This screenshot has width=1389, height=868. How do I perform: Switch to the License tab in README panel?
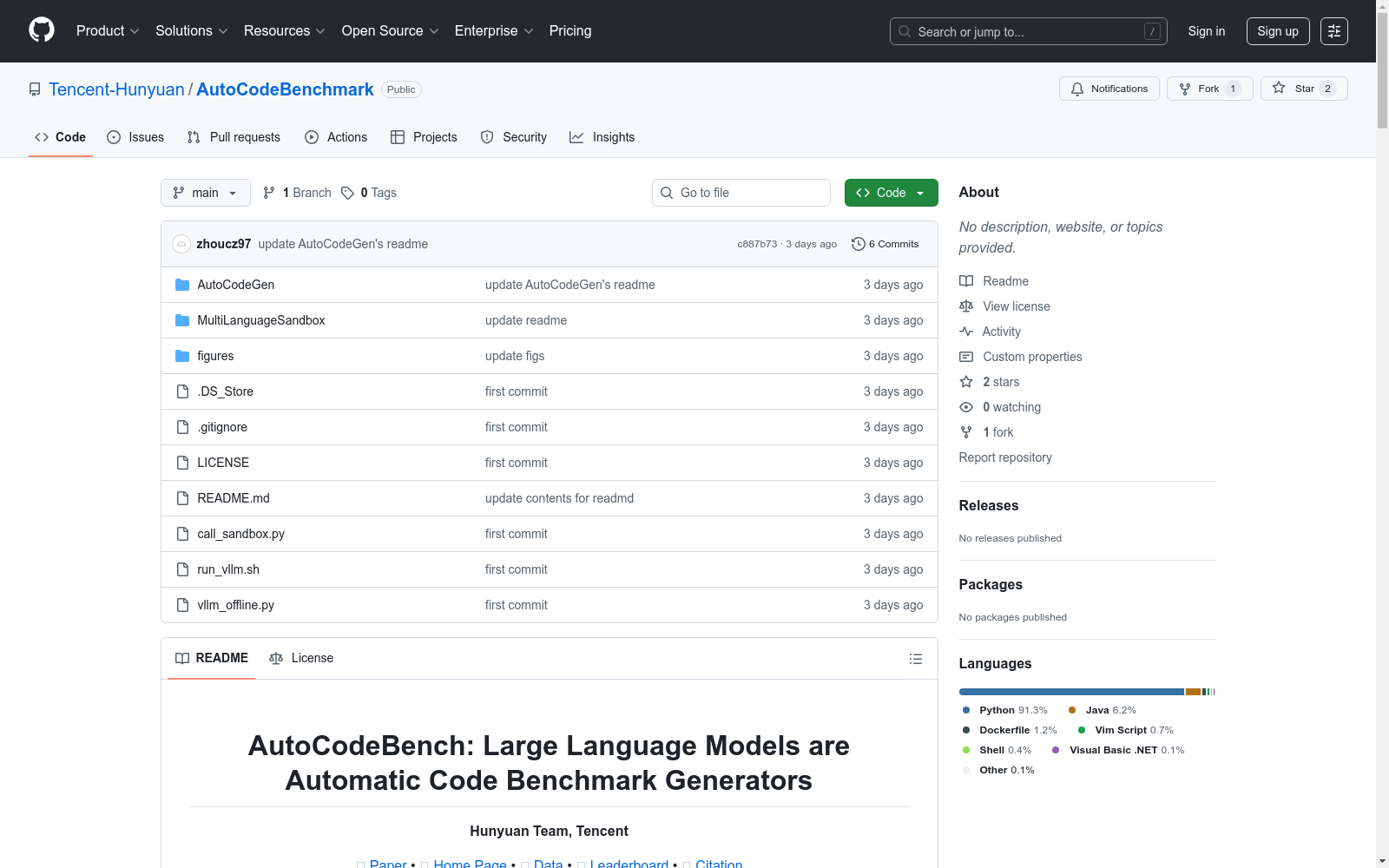[x=301, y=658]
